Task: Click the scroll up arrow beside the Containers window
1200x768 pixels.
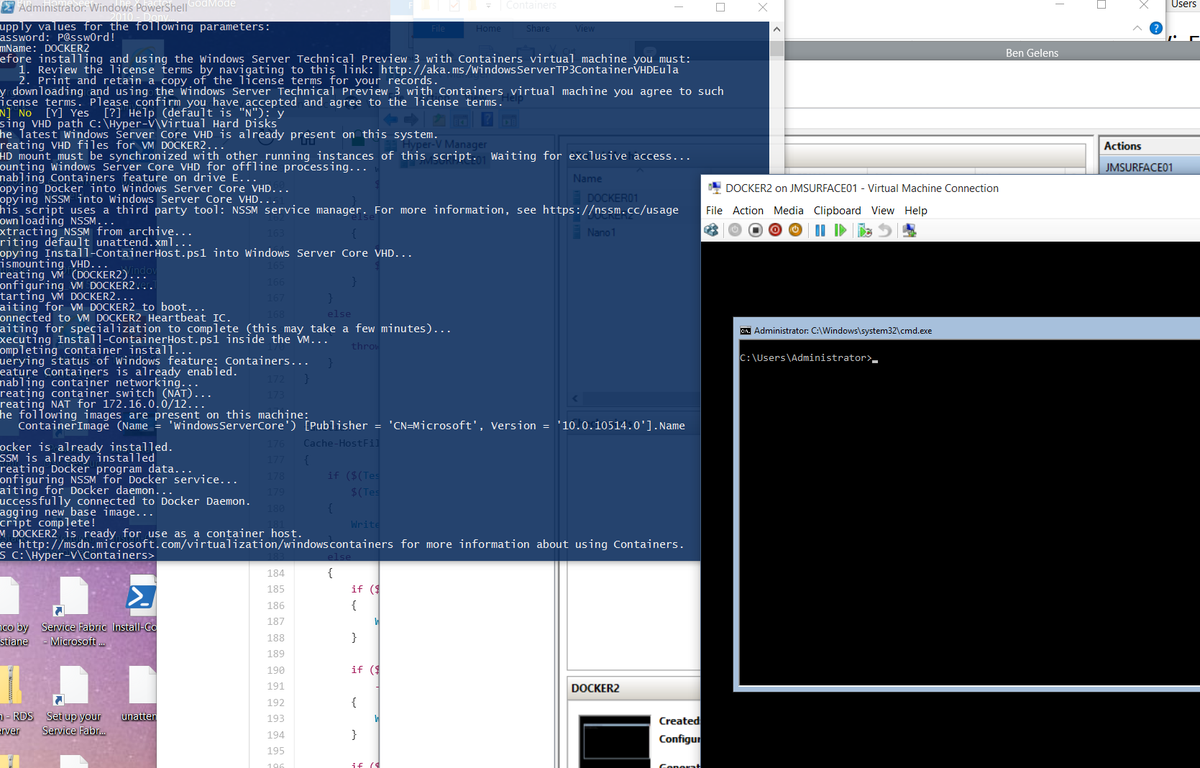Action: (777, 29)
